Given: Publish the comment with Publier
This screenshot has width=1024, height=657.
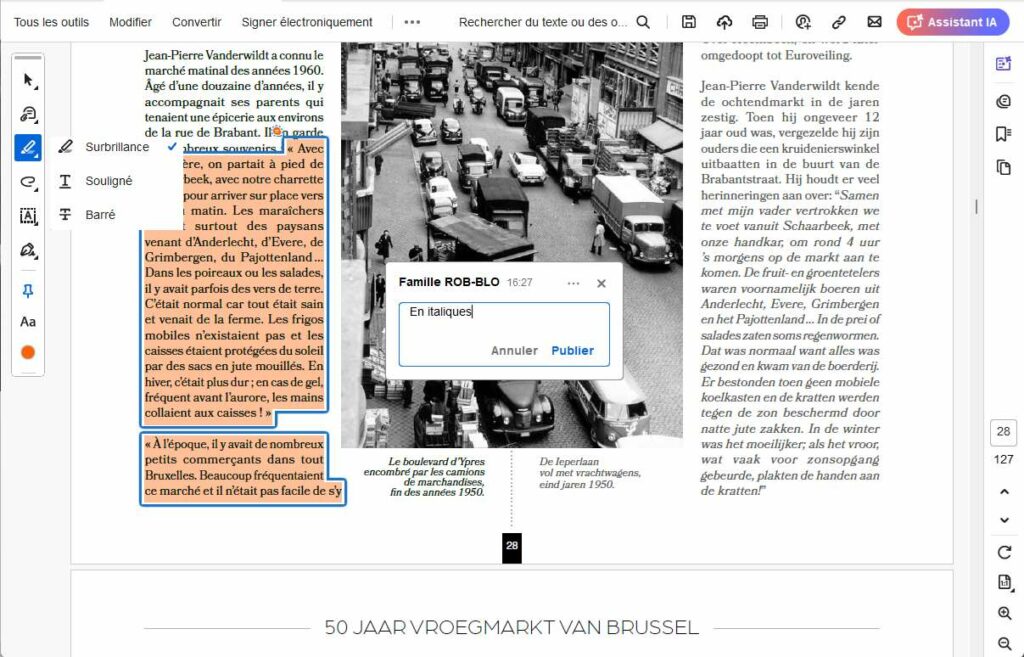Looking at the screenshot, I should (x=573, y=351).
